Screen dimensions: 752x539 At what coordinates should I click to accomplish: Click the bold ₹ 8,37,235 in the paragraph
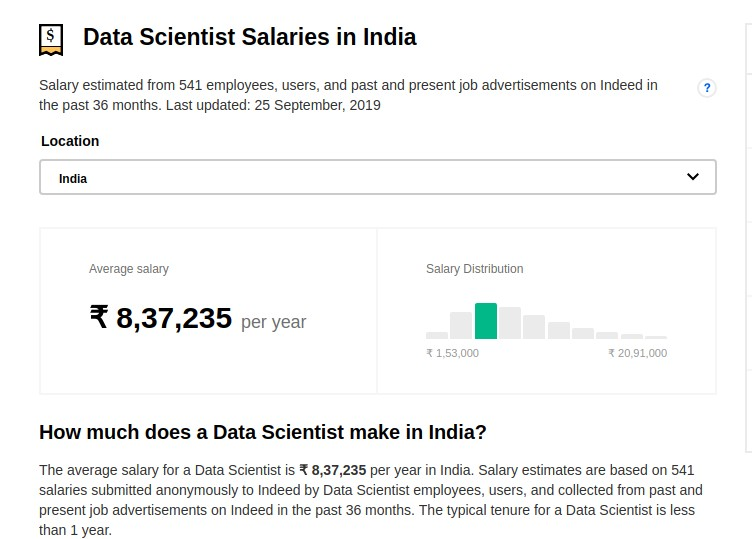(x=333, y=470)
